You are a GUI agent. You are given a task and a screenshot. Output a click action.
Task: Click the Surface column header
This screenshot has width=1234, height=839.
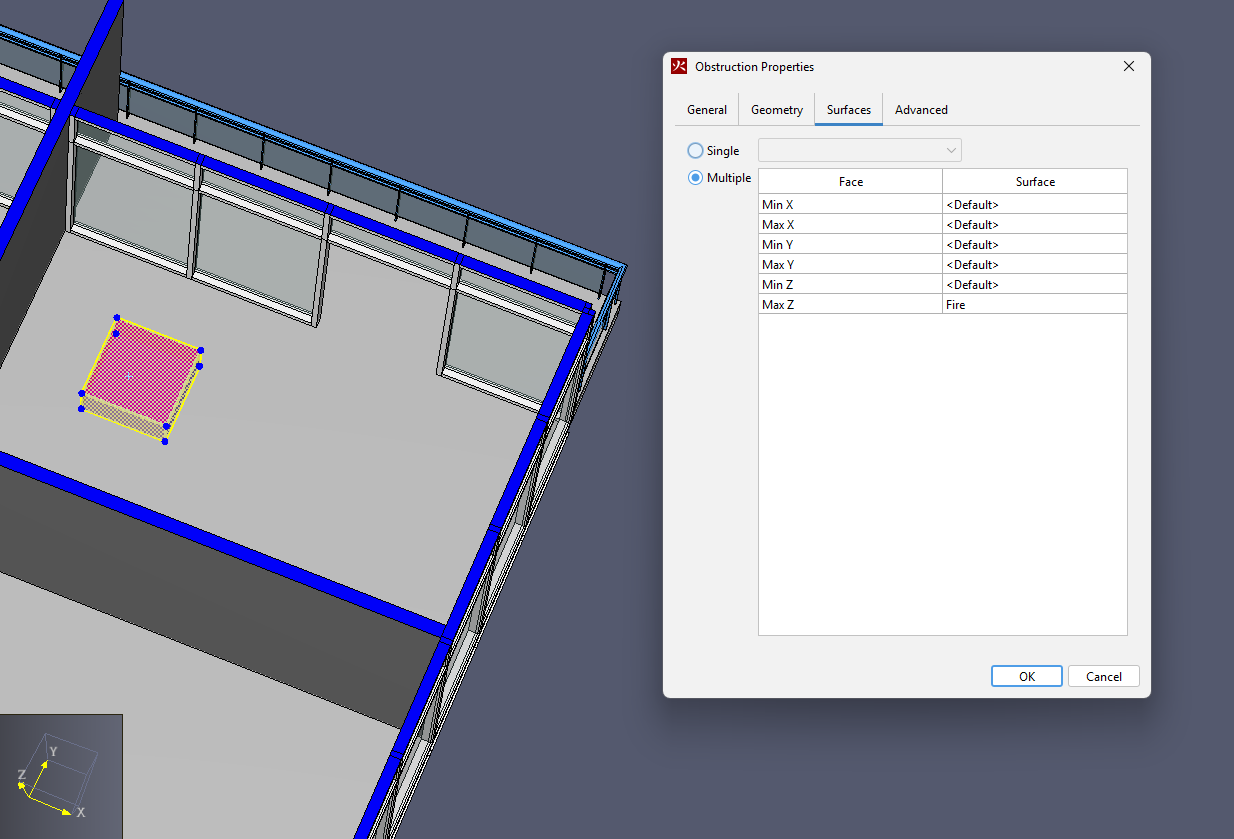pyautogui.click(x=1034, y=182)
